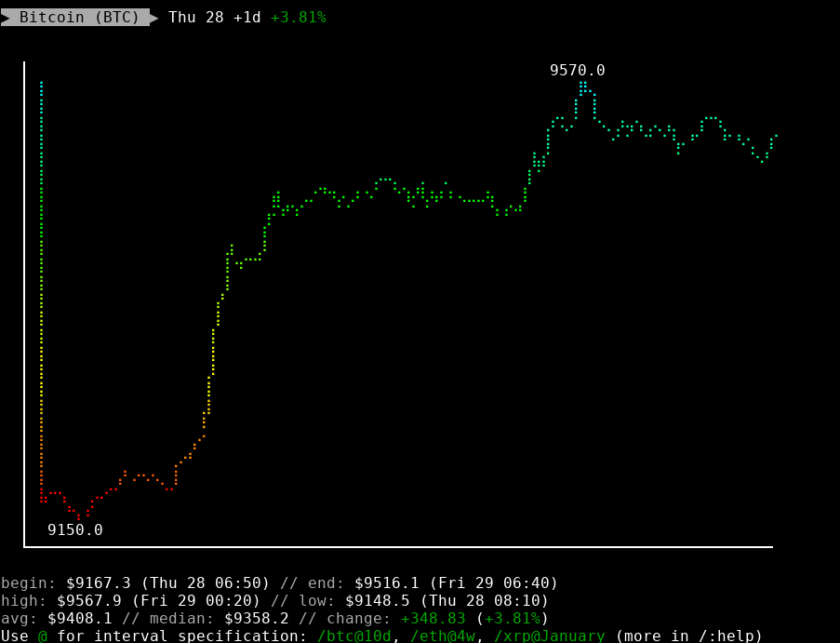Click the +1d interval text

247,17
